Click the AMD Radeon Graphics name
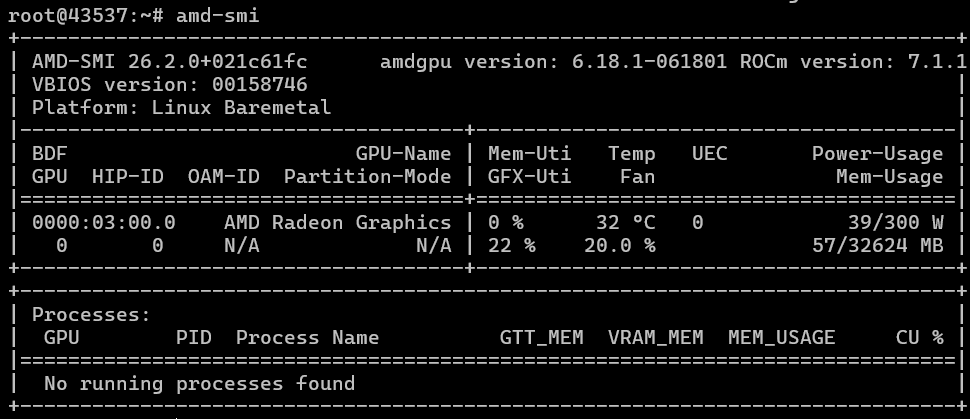The height and width of the screenshot is (419, 970). coord(337,223)
